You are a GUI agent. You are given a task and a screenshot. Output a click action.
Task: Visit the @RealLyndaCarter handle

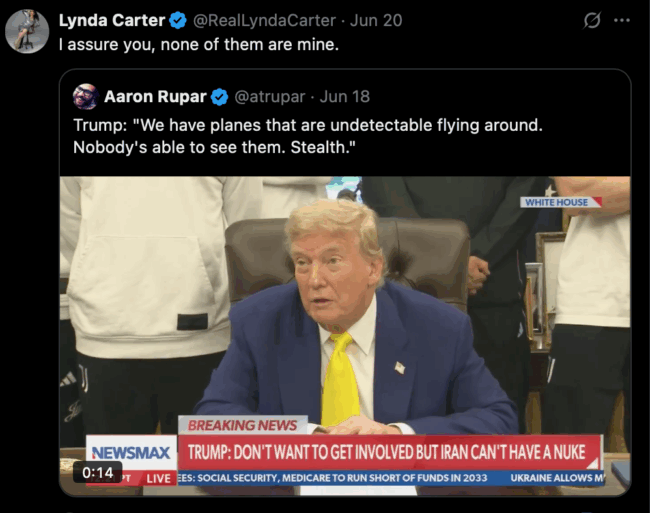[264, 20]
